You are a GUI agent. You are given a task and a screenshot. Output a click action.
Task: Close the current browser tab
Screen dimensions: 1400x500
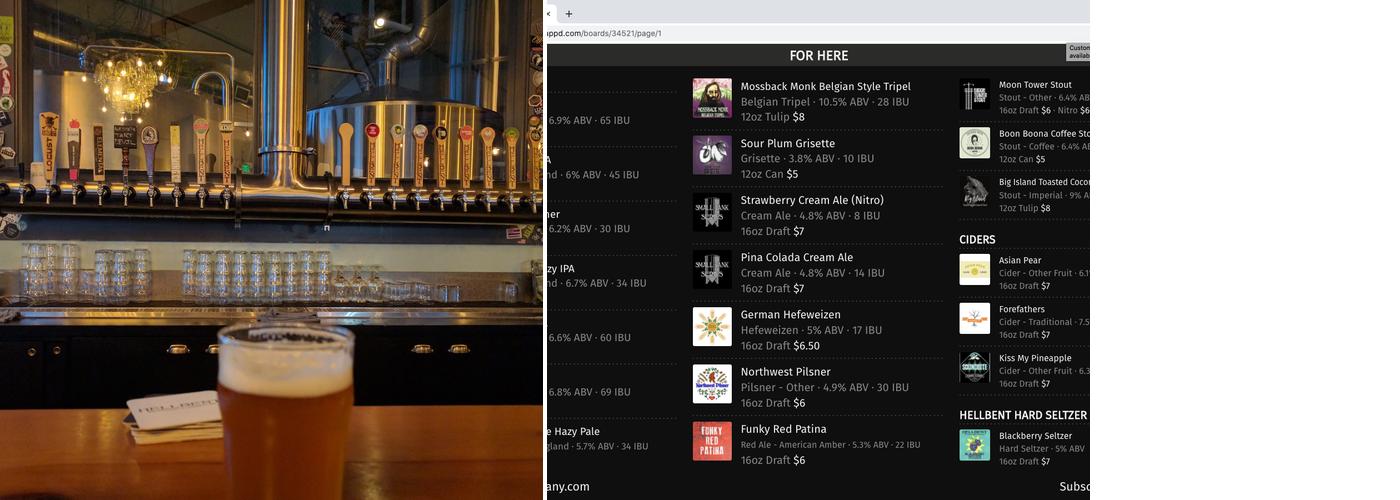[x=549, y=13]
